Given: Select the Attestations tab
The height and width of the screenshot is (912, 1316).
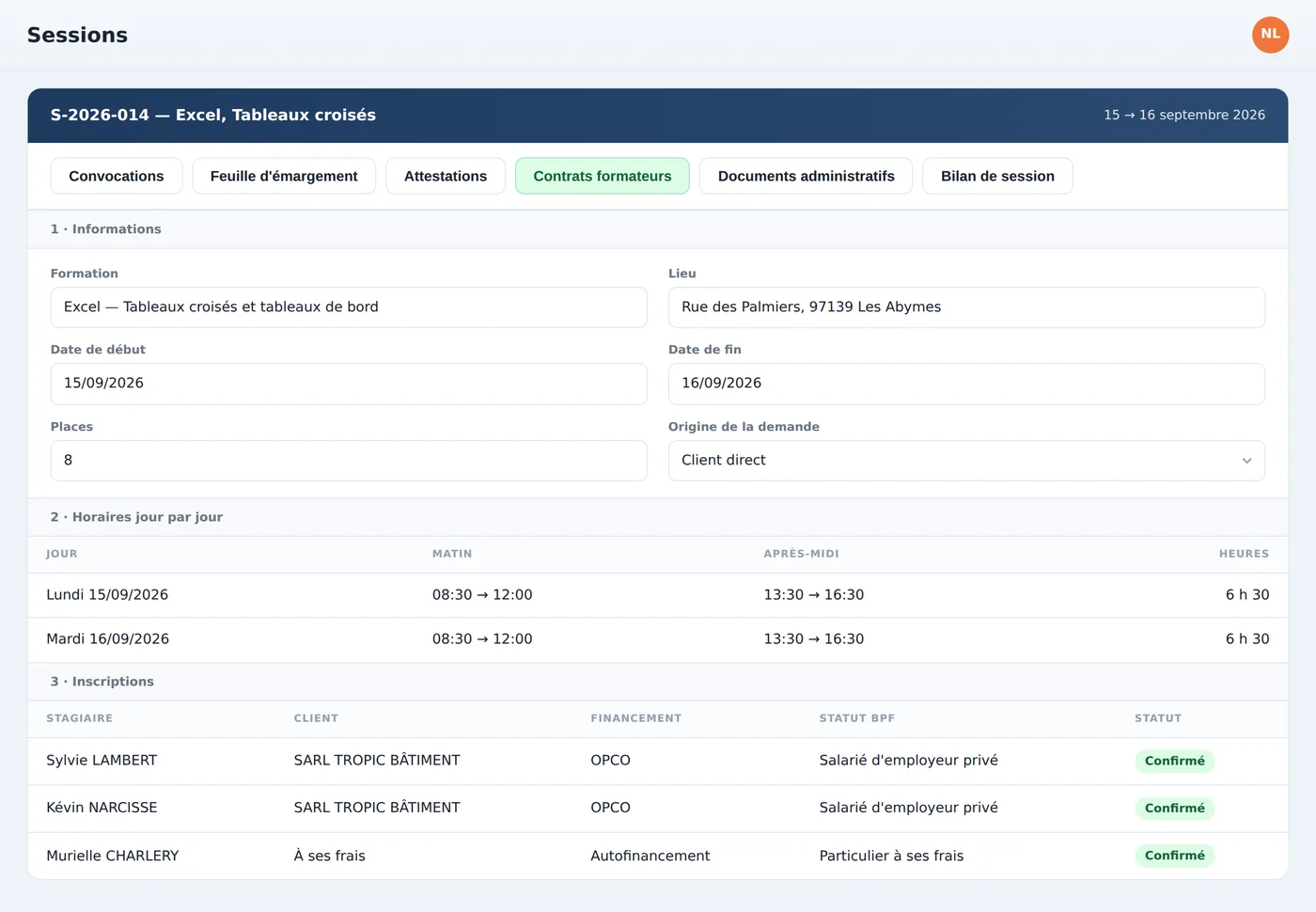Looking at the screenshot, I should 446,176.
